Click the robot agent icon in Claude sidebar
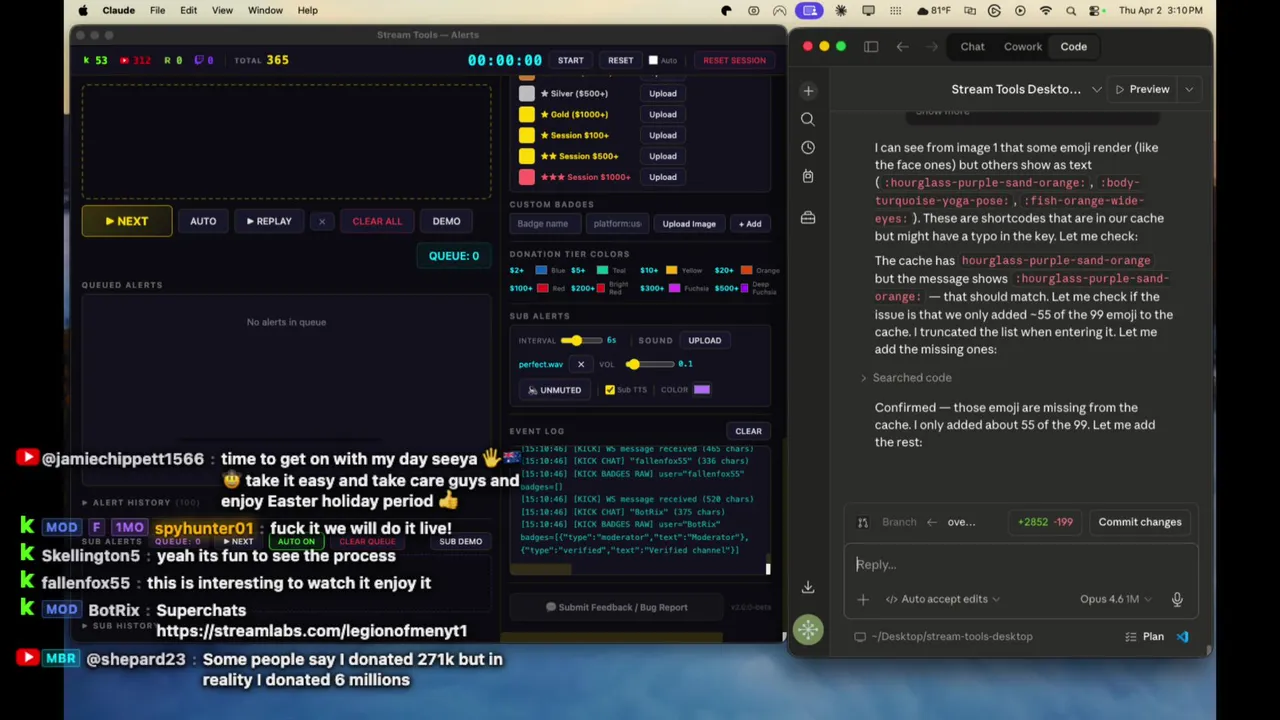The height and width of the screenshot is (720, 1280). [x=808, y=176]
